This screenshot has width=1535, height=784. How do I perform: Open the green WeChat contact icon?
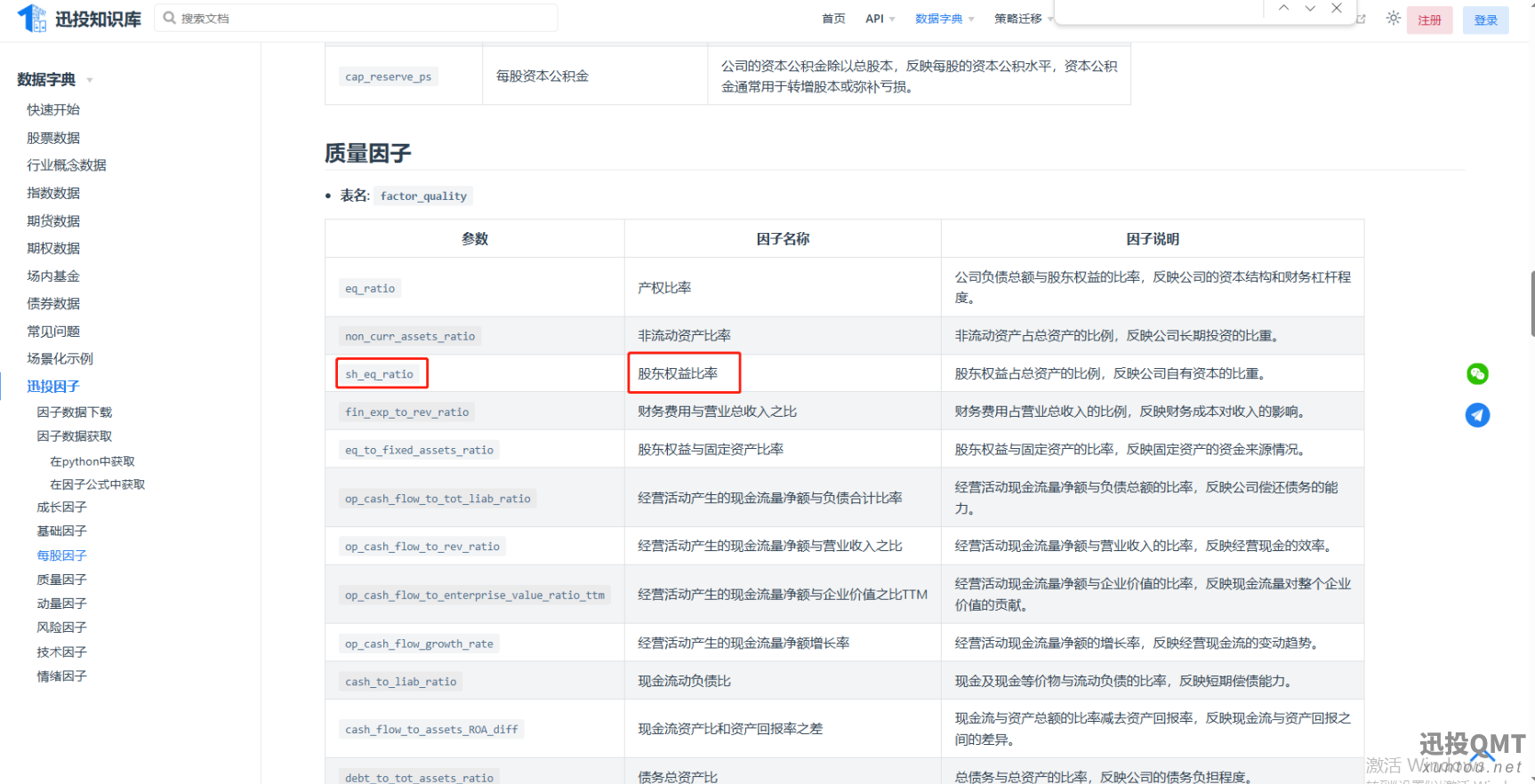click(x=1477, y=374)
